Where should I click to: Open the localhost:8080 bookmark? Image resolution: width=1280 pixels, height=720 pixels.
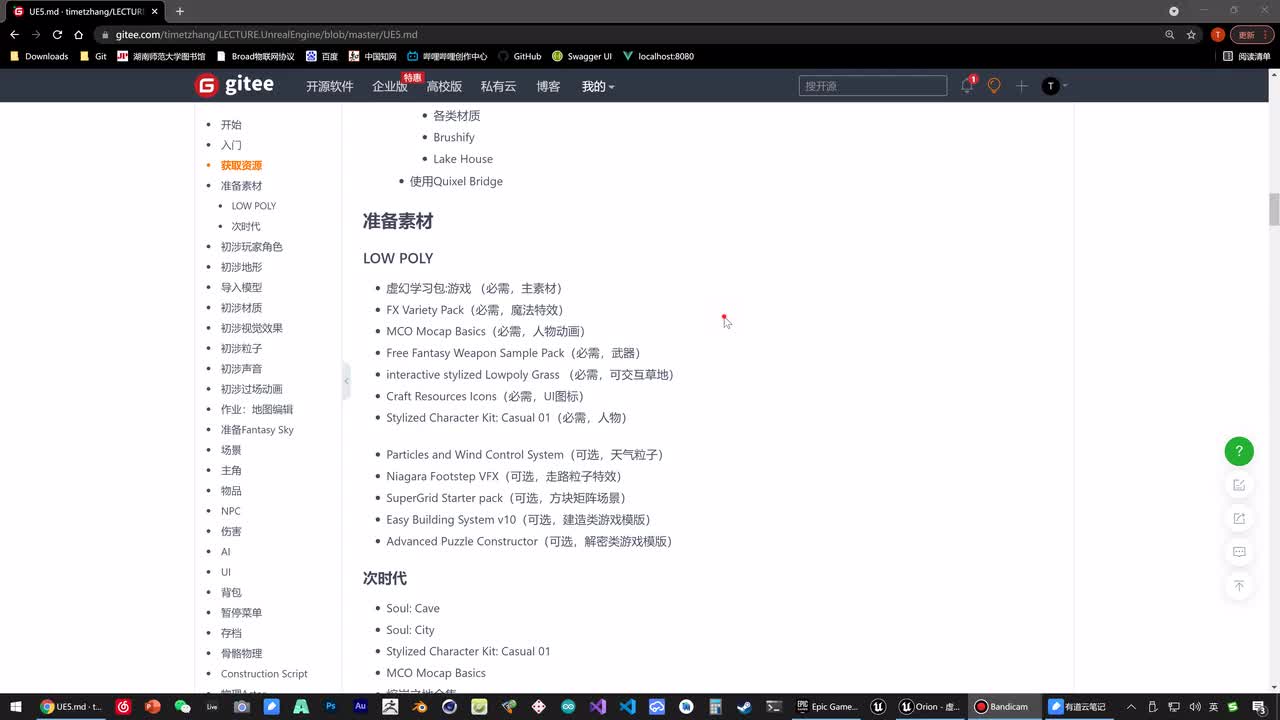pos(658,56)
